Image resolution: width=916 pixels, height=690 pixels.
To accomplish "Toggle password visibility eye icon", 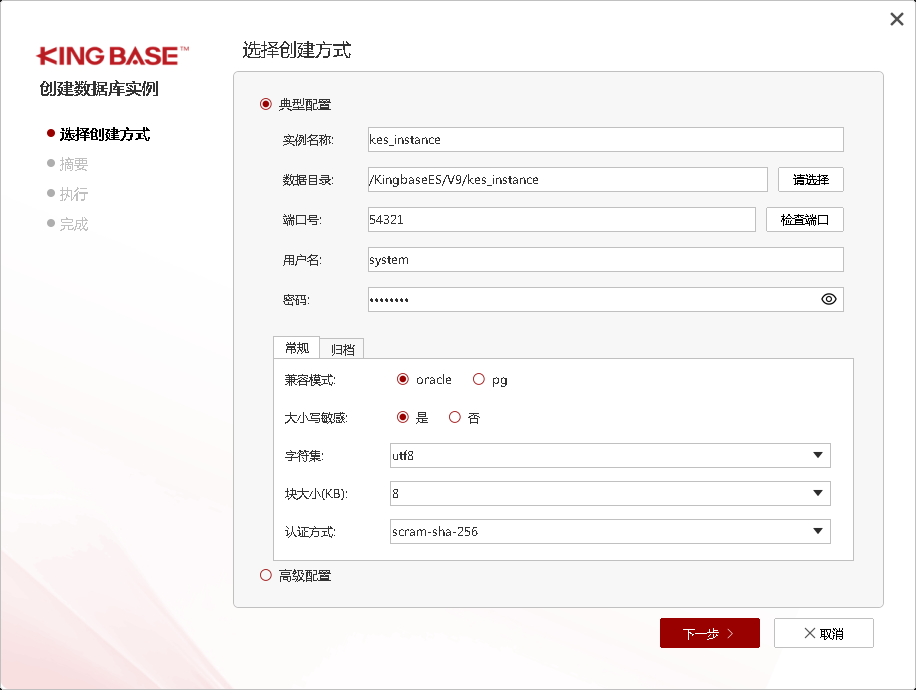I will [x=828, y=299].
